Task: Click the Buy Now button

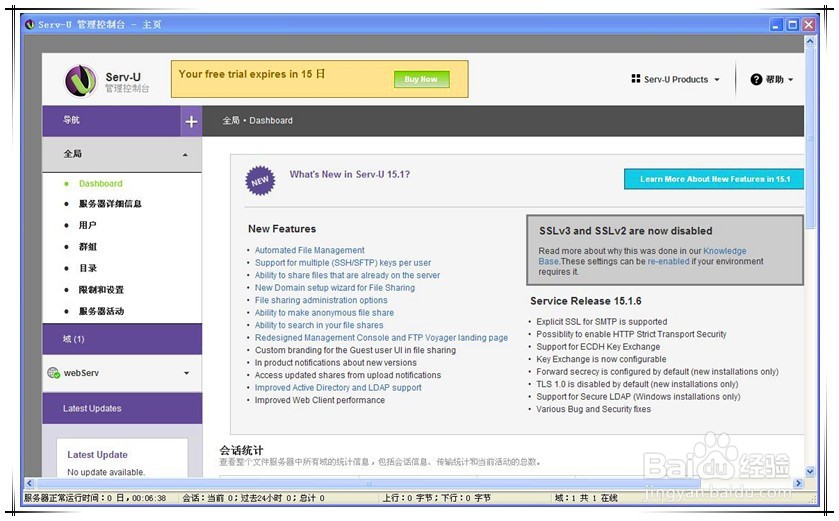Action: click(421, 79)
